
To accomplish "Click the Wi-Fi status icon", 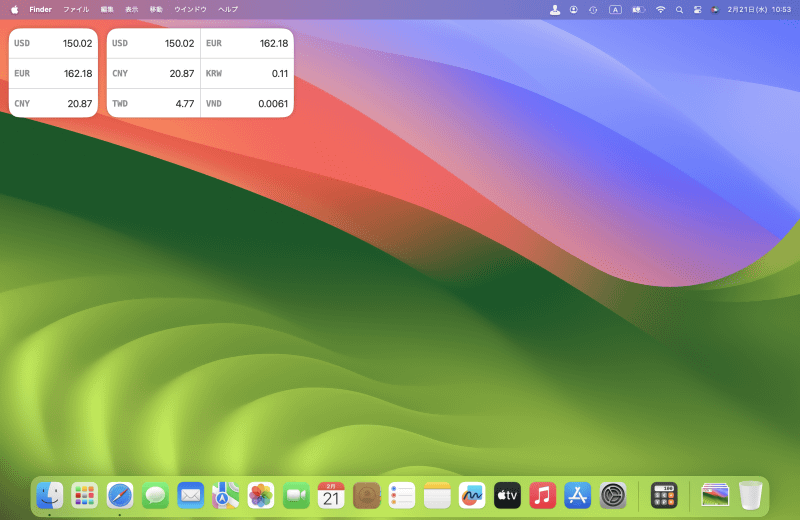I will 660,10.
